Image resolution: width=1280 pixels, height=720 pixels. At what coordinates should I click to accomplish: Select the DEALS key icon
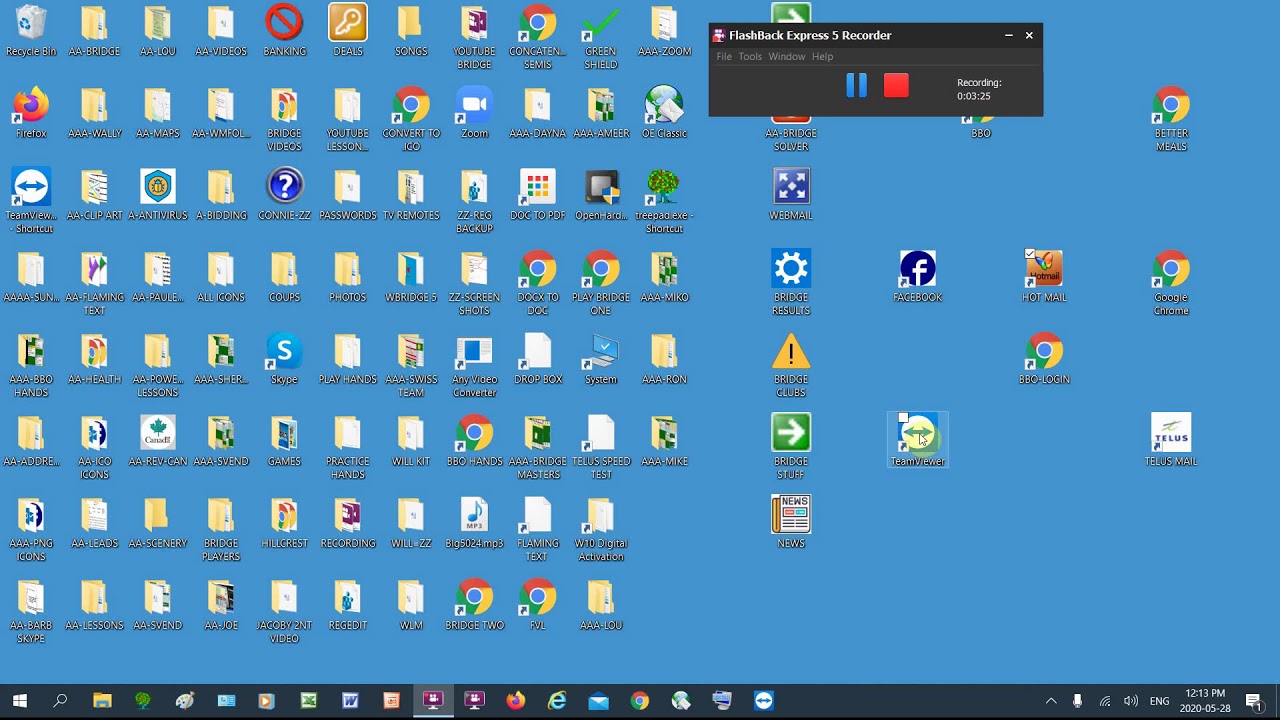(x=348, y=31)
